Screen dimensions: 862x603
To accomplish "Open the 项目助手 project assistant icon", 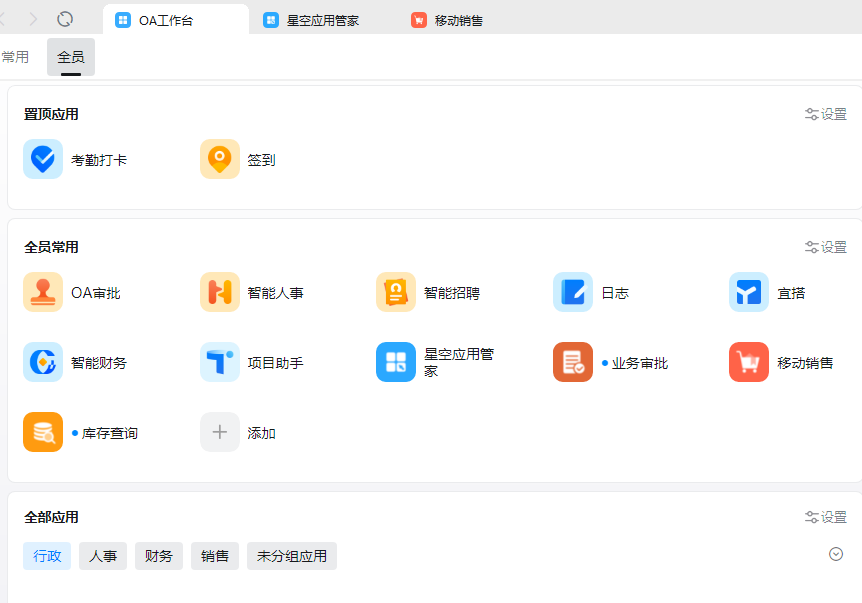I will (220, 363).
